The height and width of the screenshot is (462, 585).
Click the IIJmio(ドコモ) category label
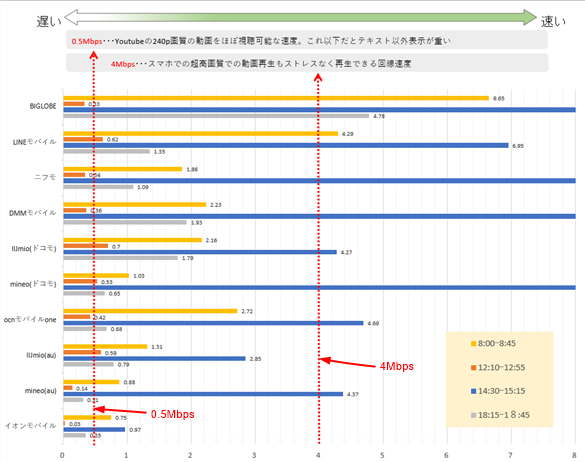coord(34,249)
